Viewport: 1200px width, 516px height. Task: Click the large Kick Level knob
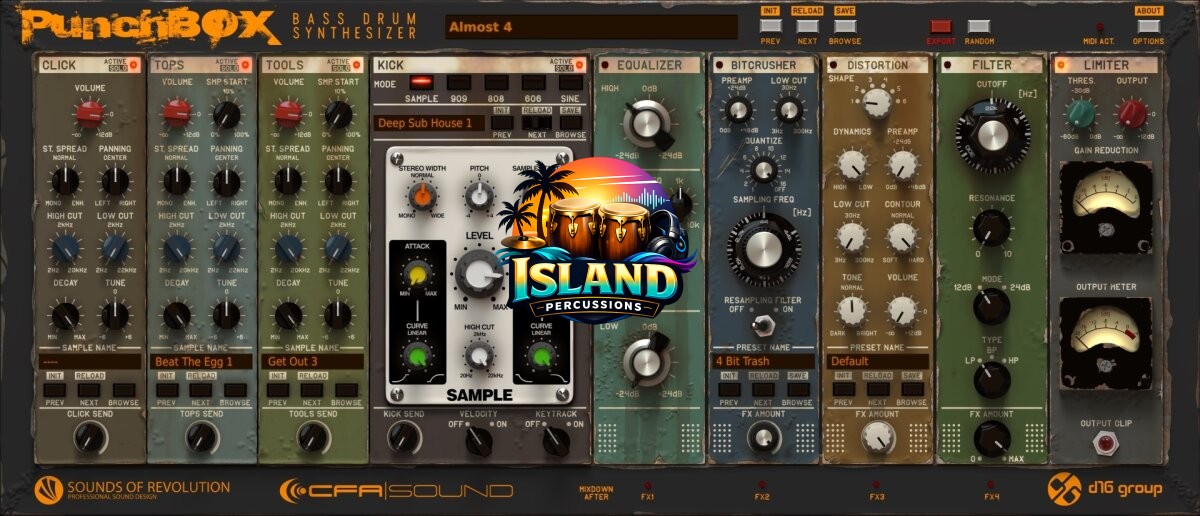480,274
